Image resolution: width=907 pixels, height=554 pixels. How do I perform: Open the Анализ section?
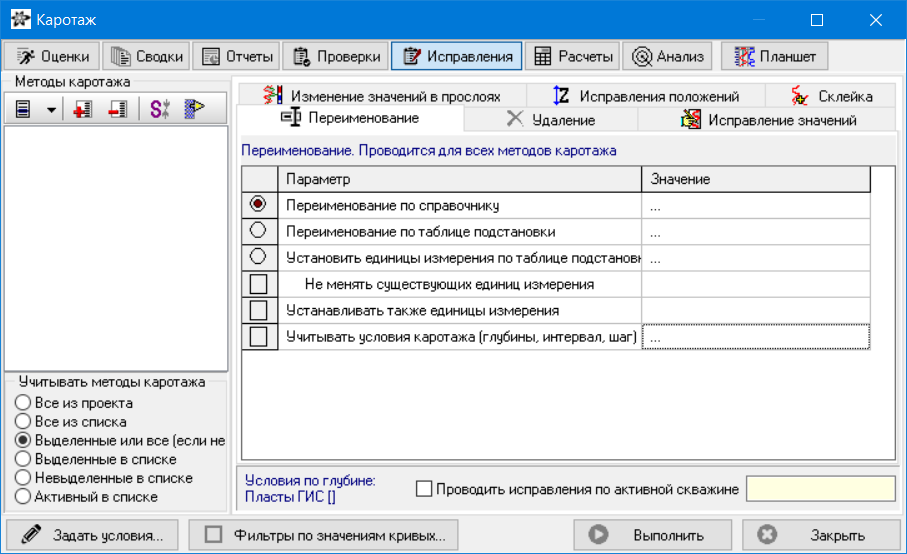(x=668, y=56)
